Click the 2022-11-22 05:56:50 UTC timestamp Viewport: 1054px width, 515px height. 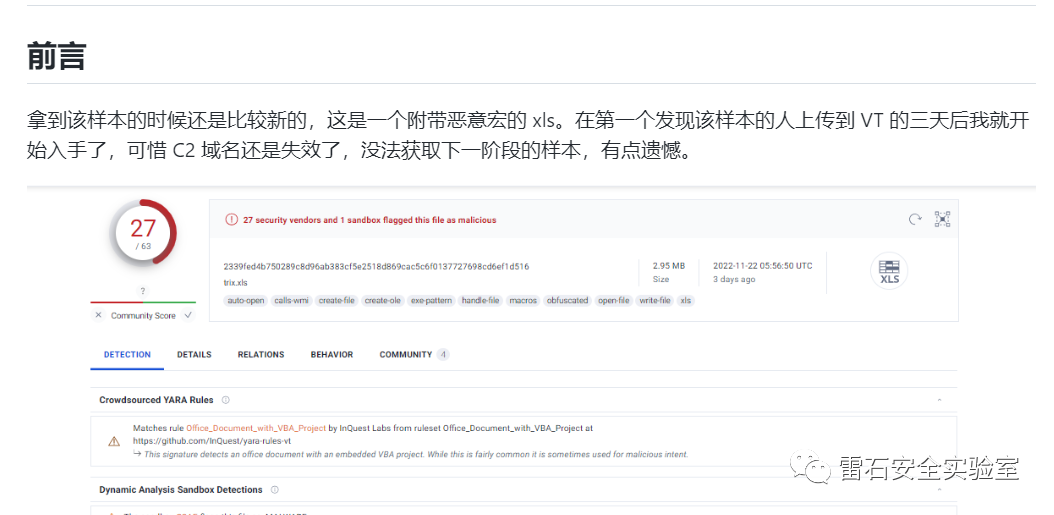(x=763, y=266)
